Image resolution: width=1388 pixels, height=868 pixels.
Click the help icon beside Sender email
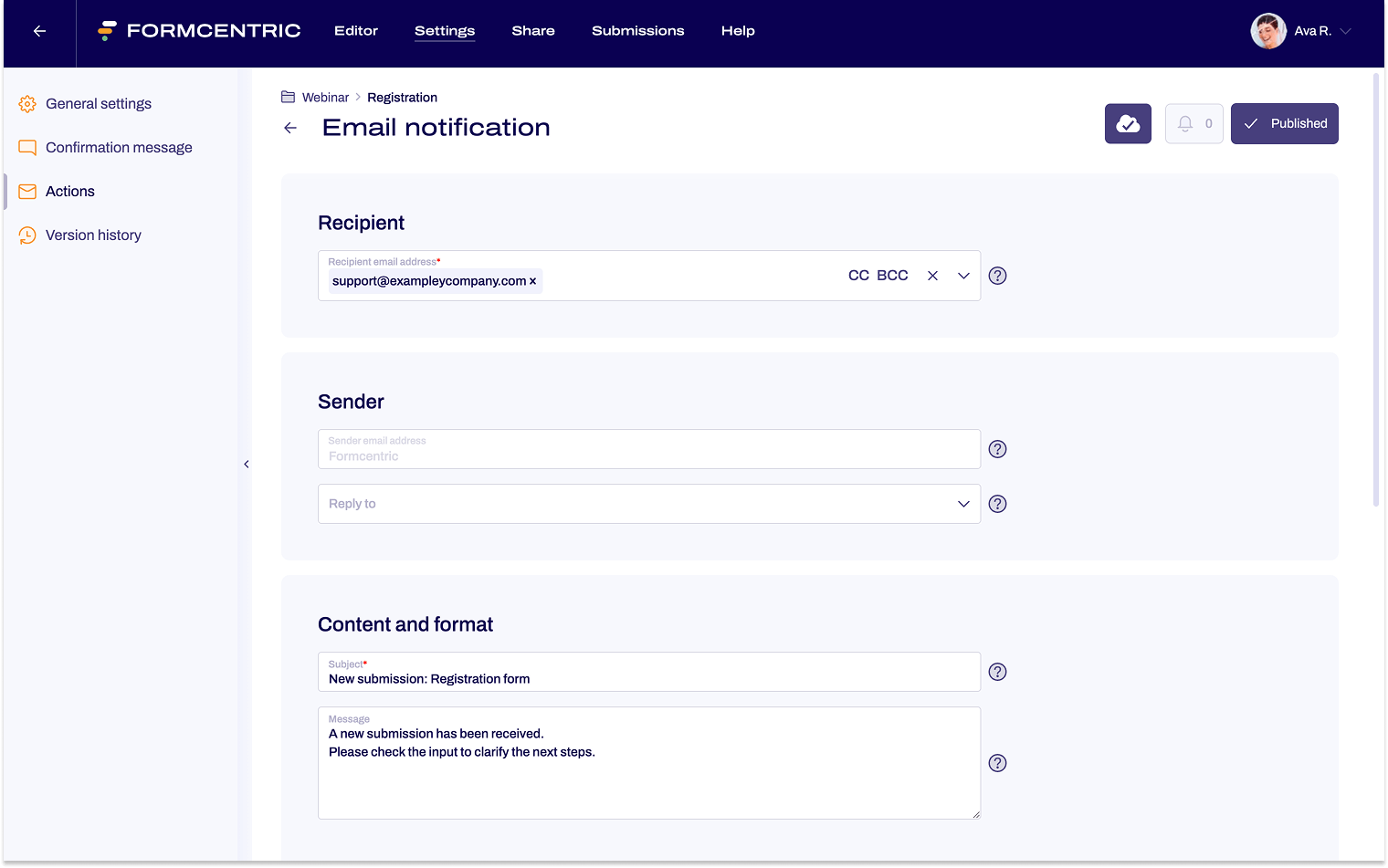(997, 449)
